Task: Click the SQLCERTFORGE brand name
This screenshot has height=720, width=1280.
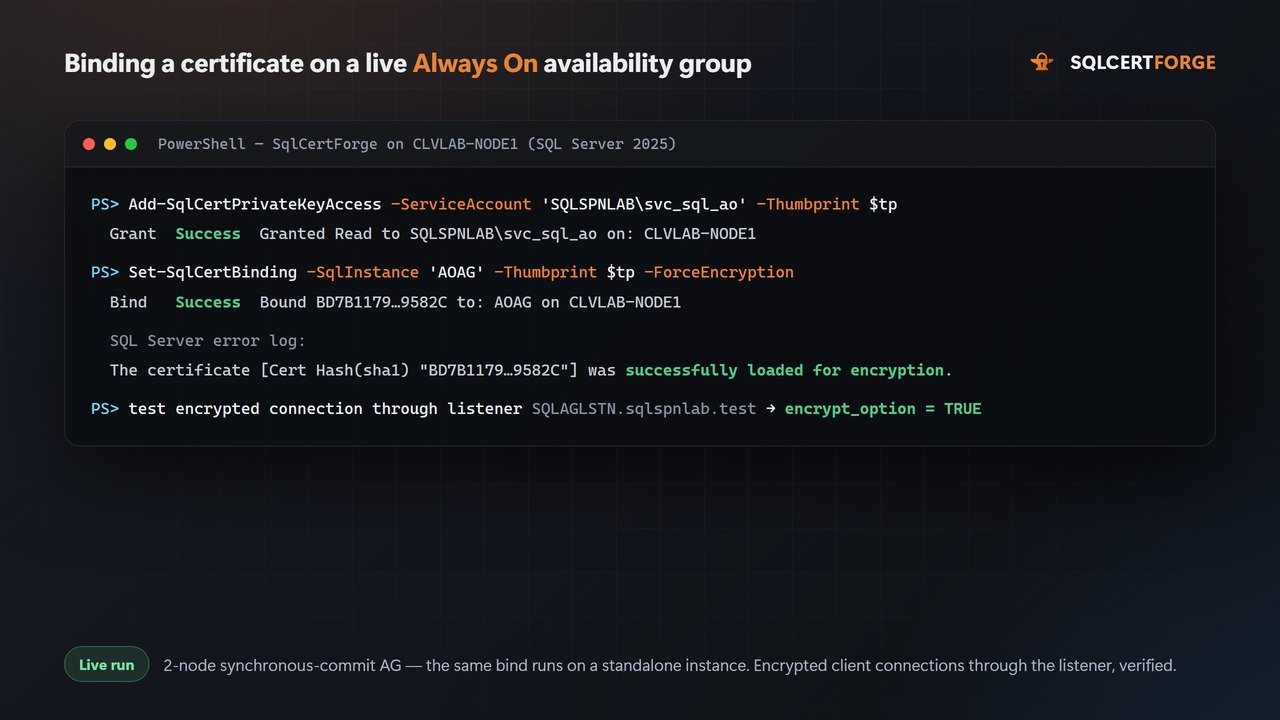Action: pos(1143,63)
